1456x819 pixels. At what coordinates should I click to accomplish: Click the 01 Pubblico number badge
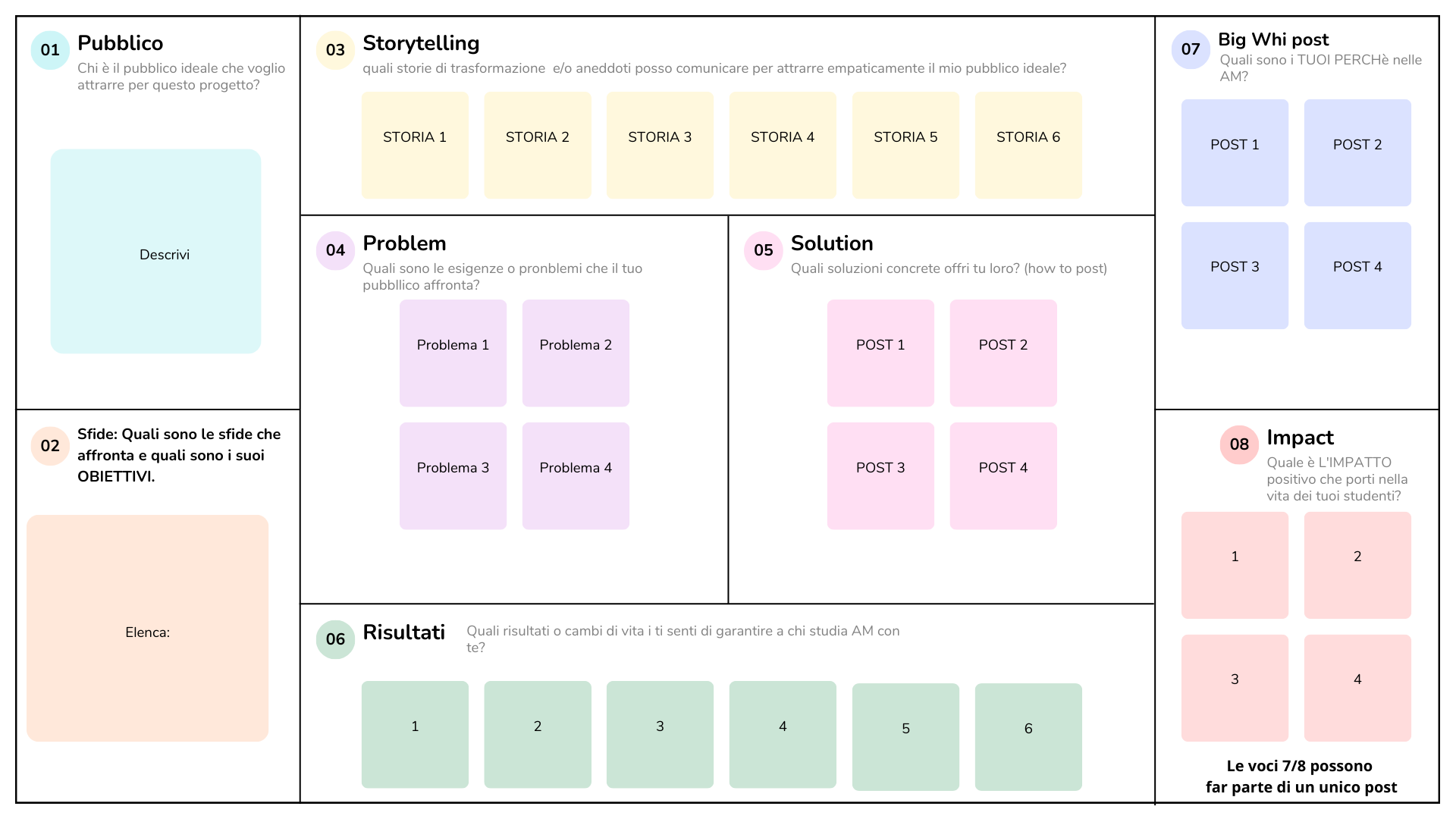[x=50, y=50]
